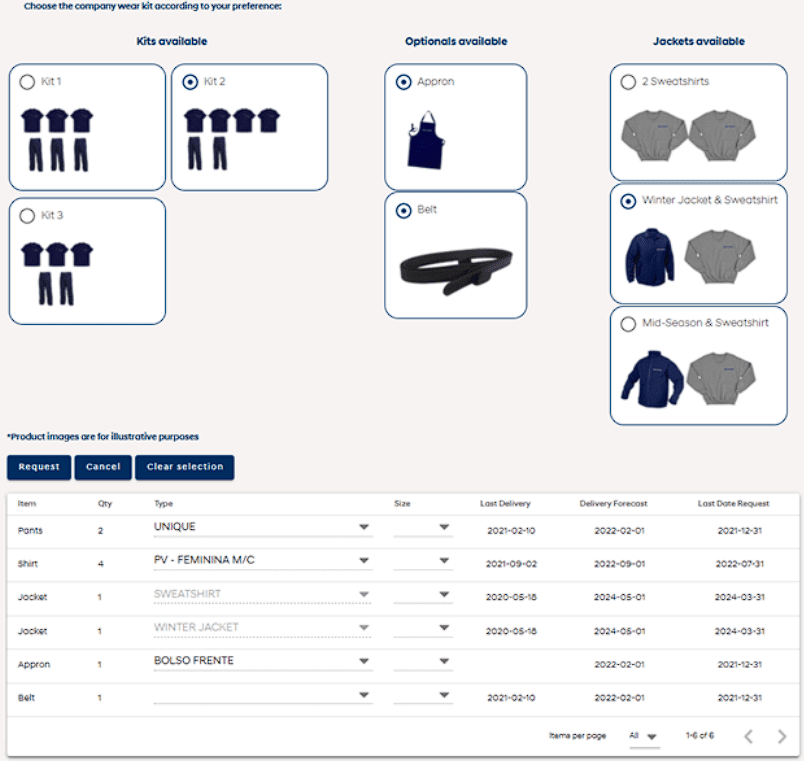
Task: Click Shirt delivery forecast 2022-09-01
Action: point(619,564)
